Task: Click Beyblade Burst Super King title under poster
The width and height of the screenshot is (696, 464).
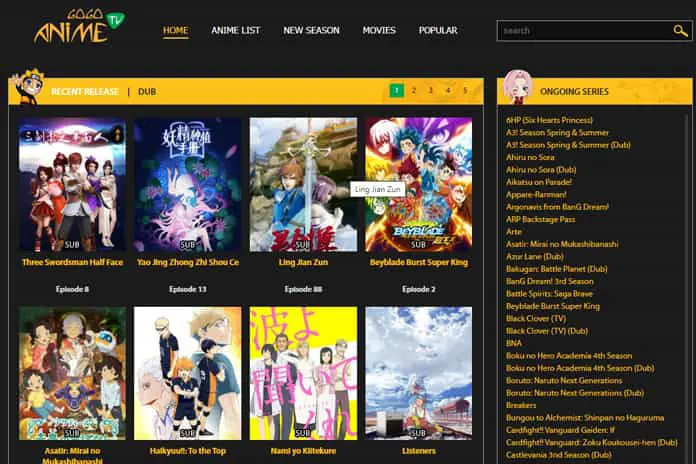Action: (419, 262)
